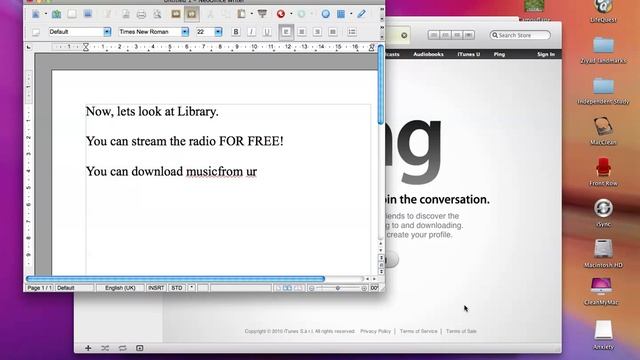This screenshot has height=360, width=640.
Task: Open the Table size arrow
Action: coord(351,14)
